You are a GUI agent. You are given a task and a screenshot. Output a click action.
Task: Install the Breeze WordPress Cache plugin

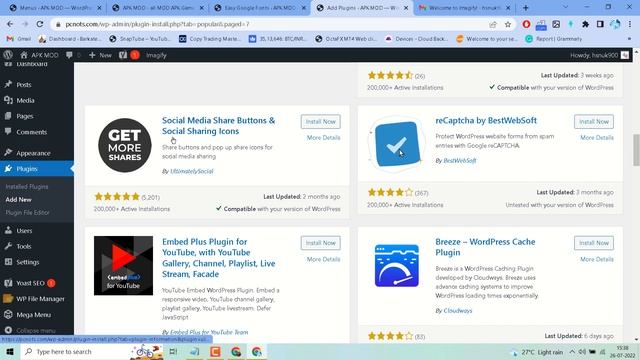click(x=594, y=243)
